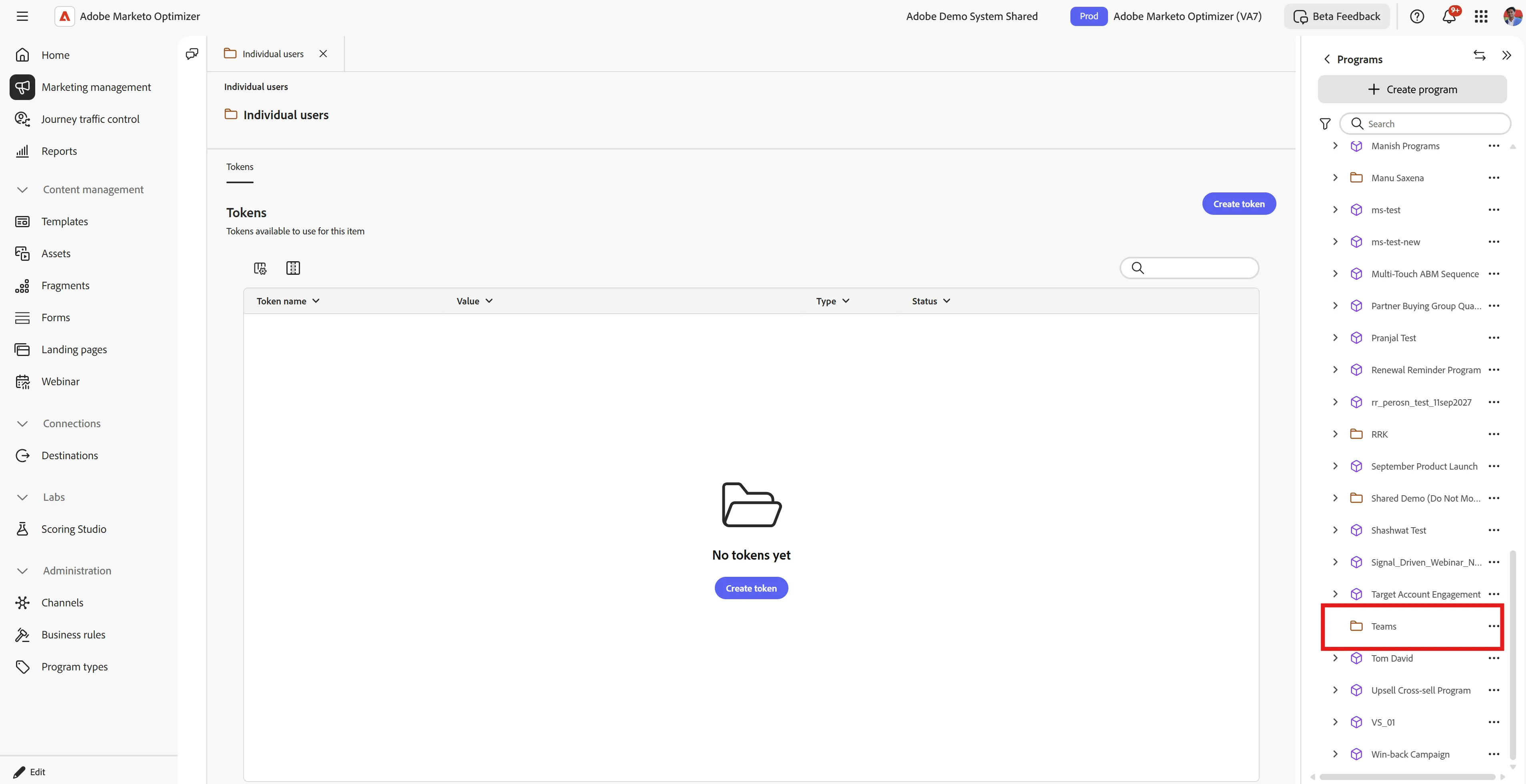Open the notifications bell
1526x784 pixels.
[x=1449, y=16]
